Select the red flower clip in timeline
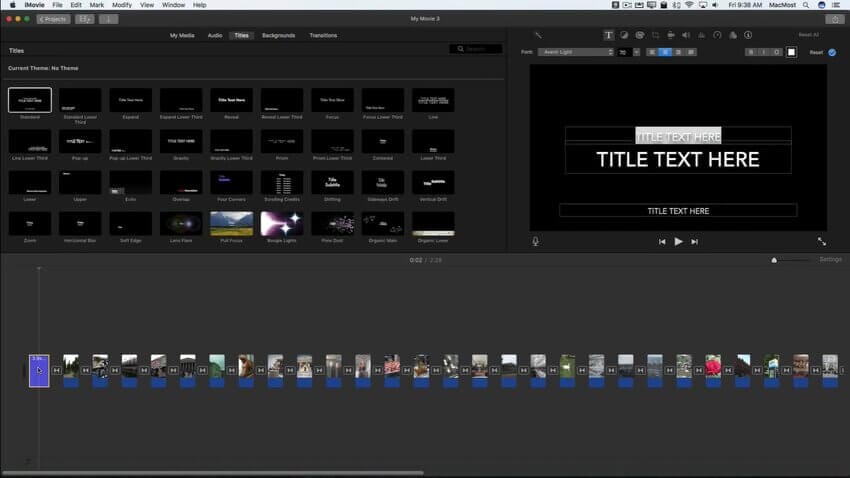The image size is (850, 478). pos(713,371)
